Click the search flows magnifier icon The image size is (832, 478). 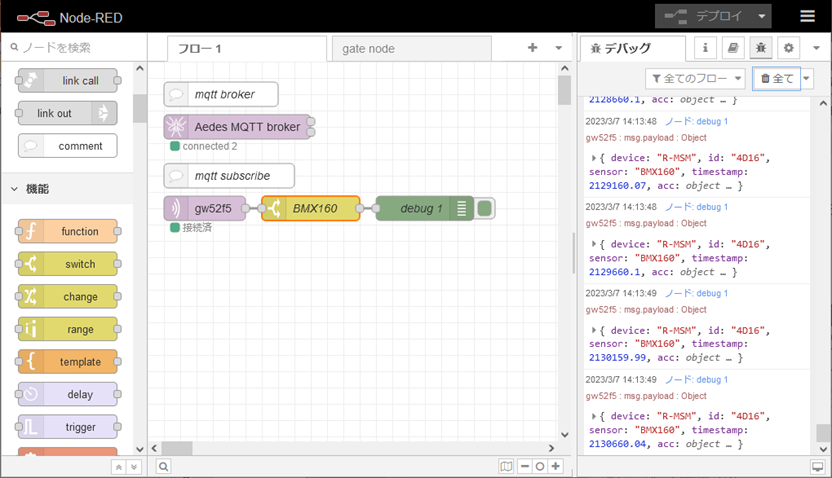[x=163, y=466]
